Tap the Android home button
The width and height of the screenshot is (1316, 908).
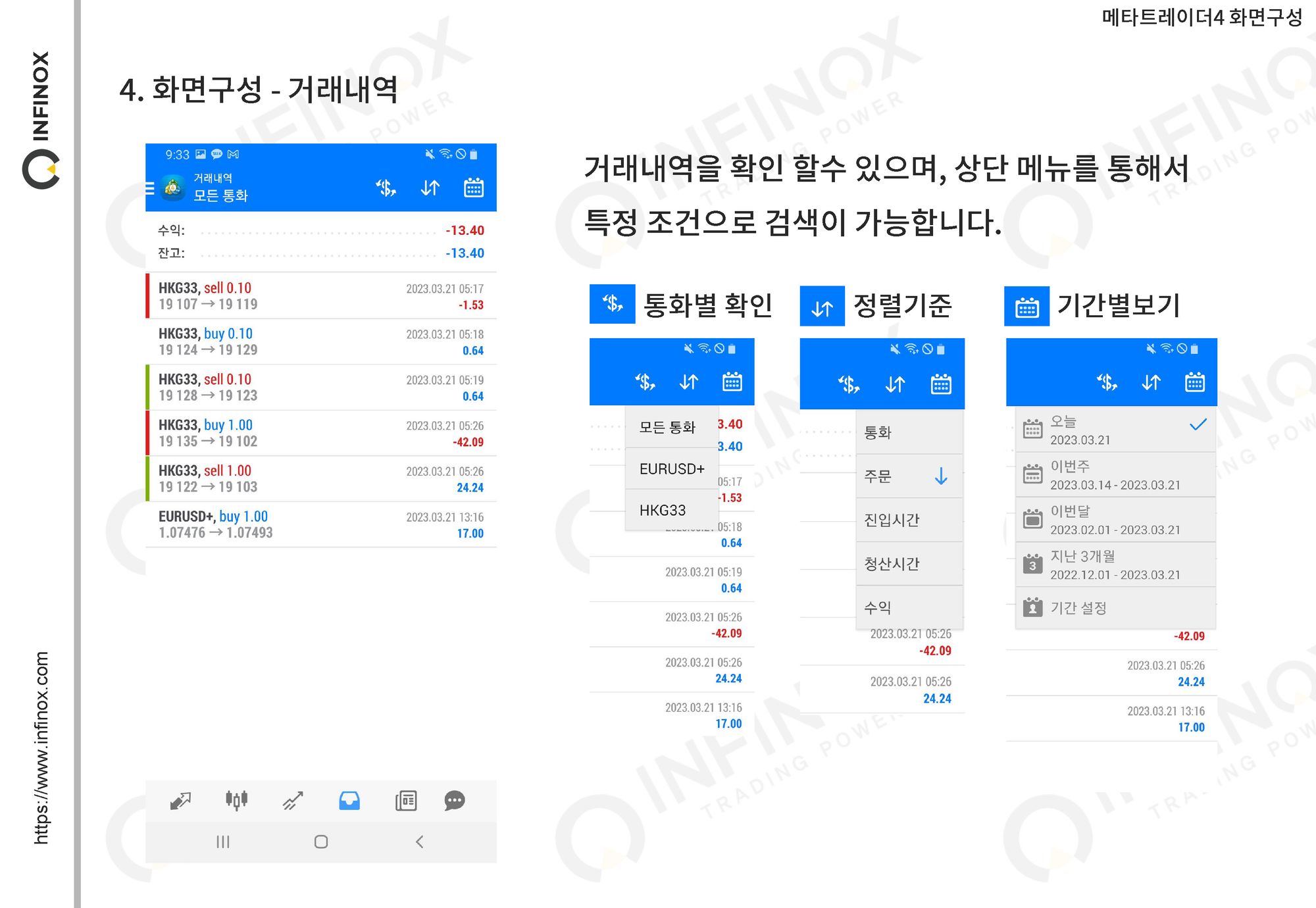321,842
